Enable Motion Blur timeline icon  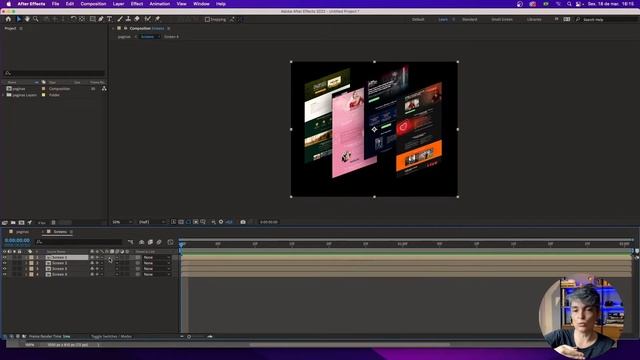click(159, 242)
